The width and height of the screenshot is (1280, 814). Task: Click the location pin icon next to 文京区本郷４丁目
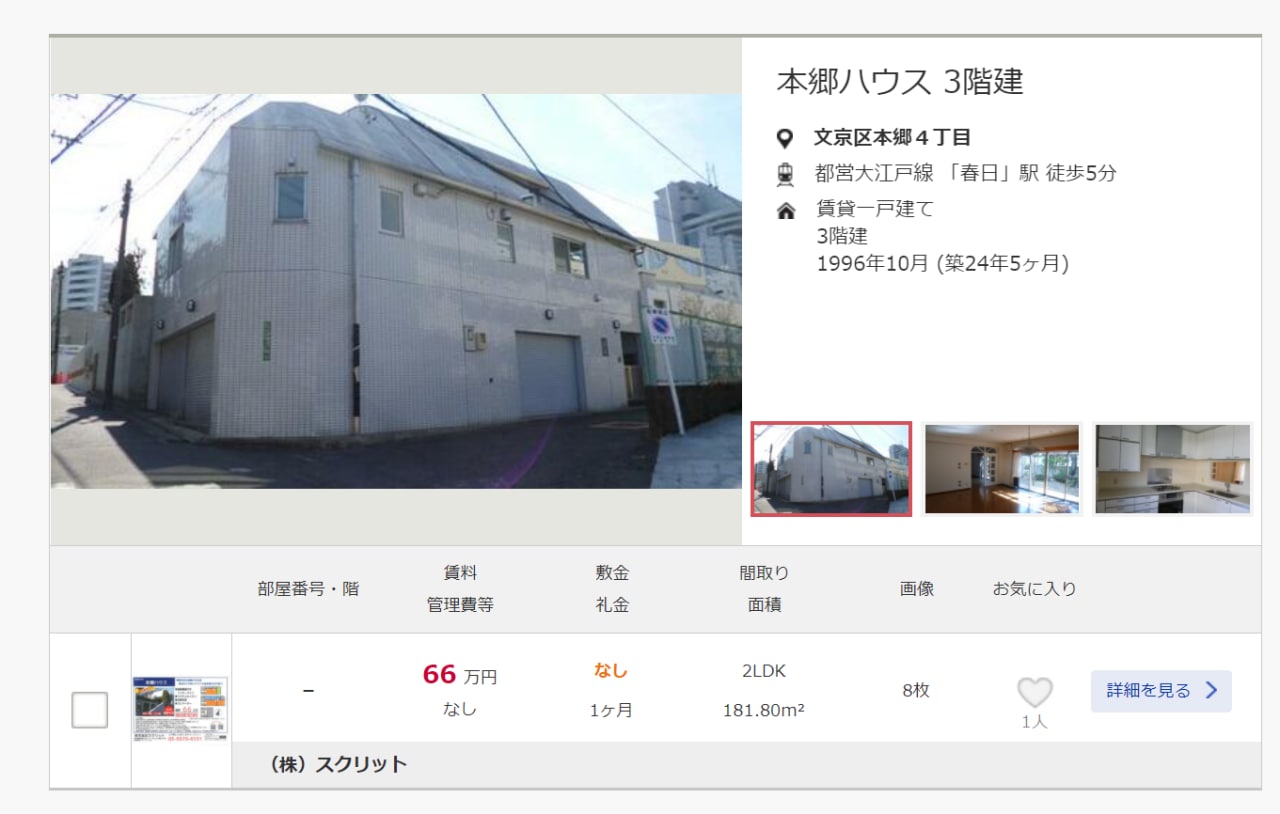coord(785,138)
